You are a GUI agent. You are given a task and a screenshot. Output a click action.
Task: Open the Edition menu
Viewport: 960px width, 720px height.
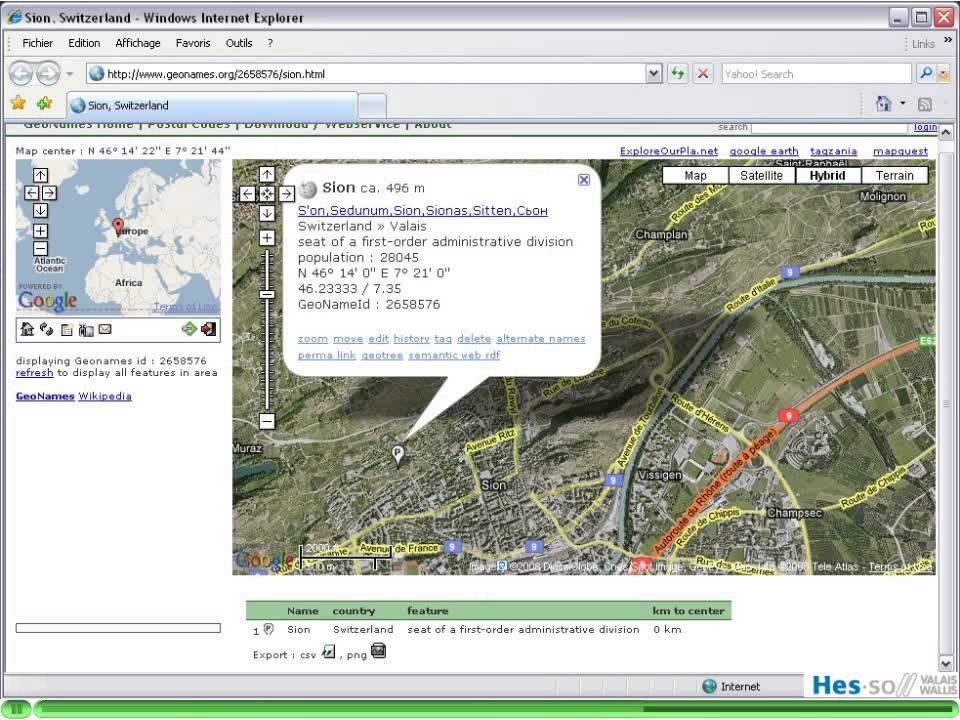(x=84, y=43)
